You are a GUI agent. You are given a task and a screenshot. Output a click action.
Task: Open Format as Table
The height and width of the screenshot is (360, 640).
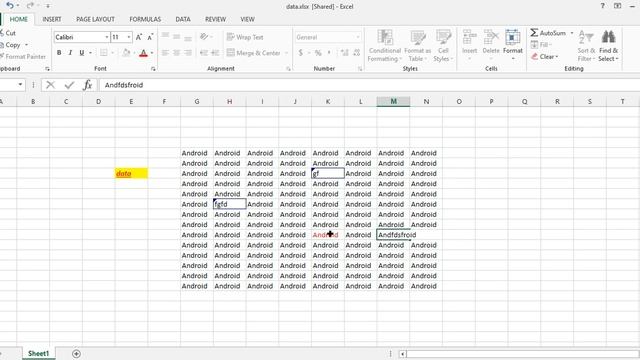(418, 46)
